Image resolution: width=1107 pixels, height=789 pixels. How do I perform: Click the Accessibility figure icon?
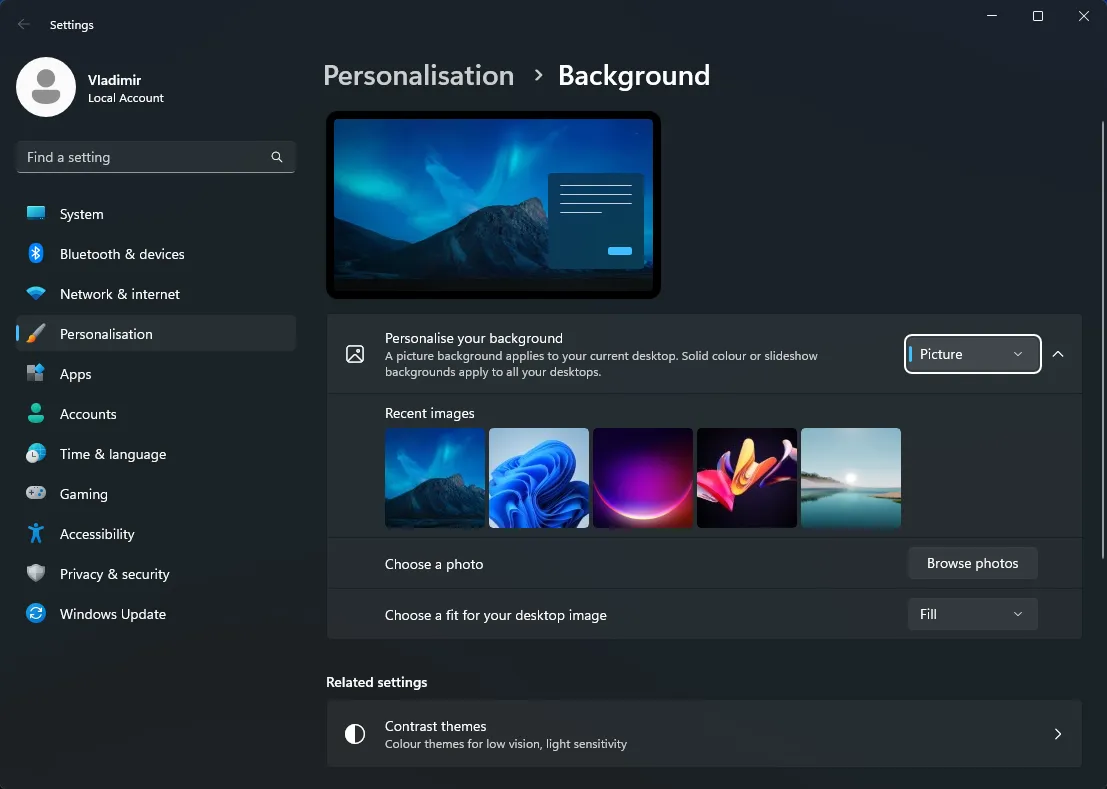point(36,534)
